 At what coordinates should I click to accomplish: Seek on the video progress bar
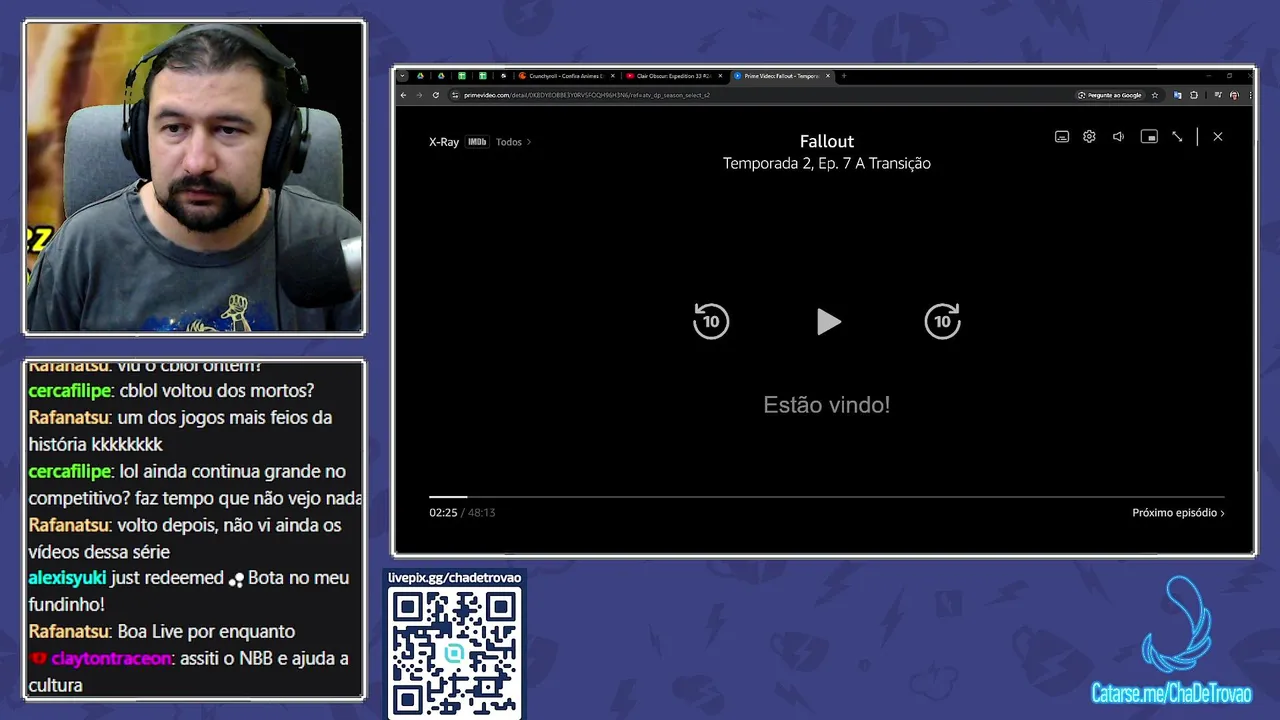(827, 496)
